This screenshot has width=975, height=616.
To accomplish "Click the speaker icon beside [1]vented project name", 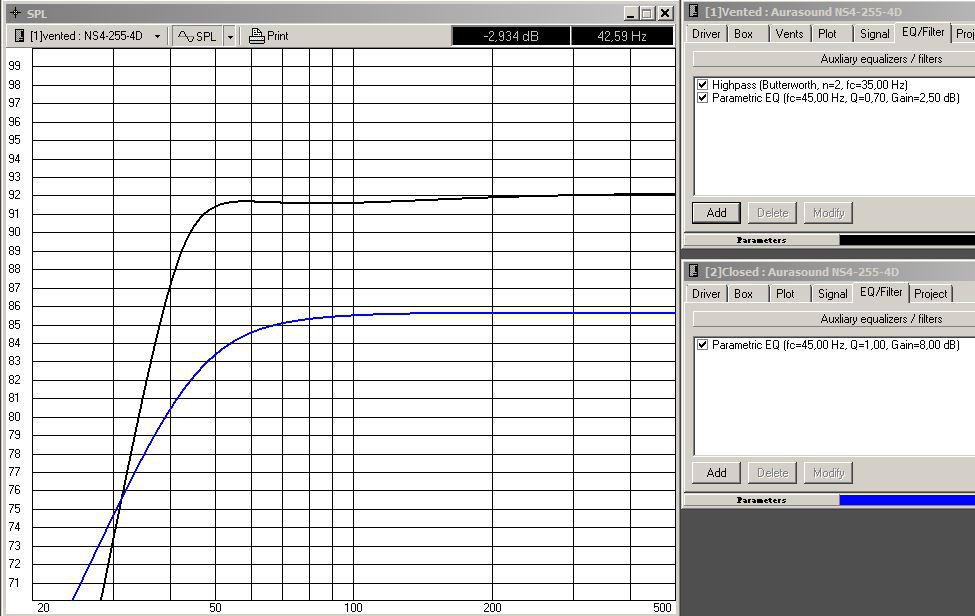I will point(19,36).
